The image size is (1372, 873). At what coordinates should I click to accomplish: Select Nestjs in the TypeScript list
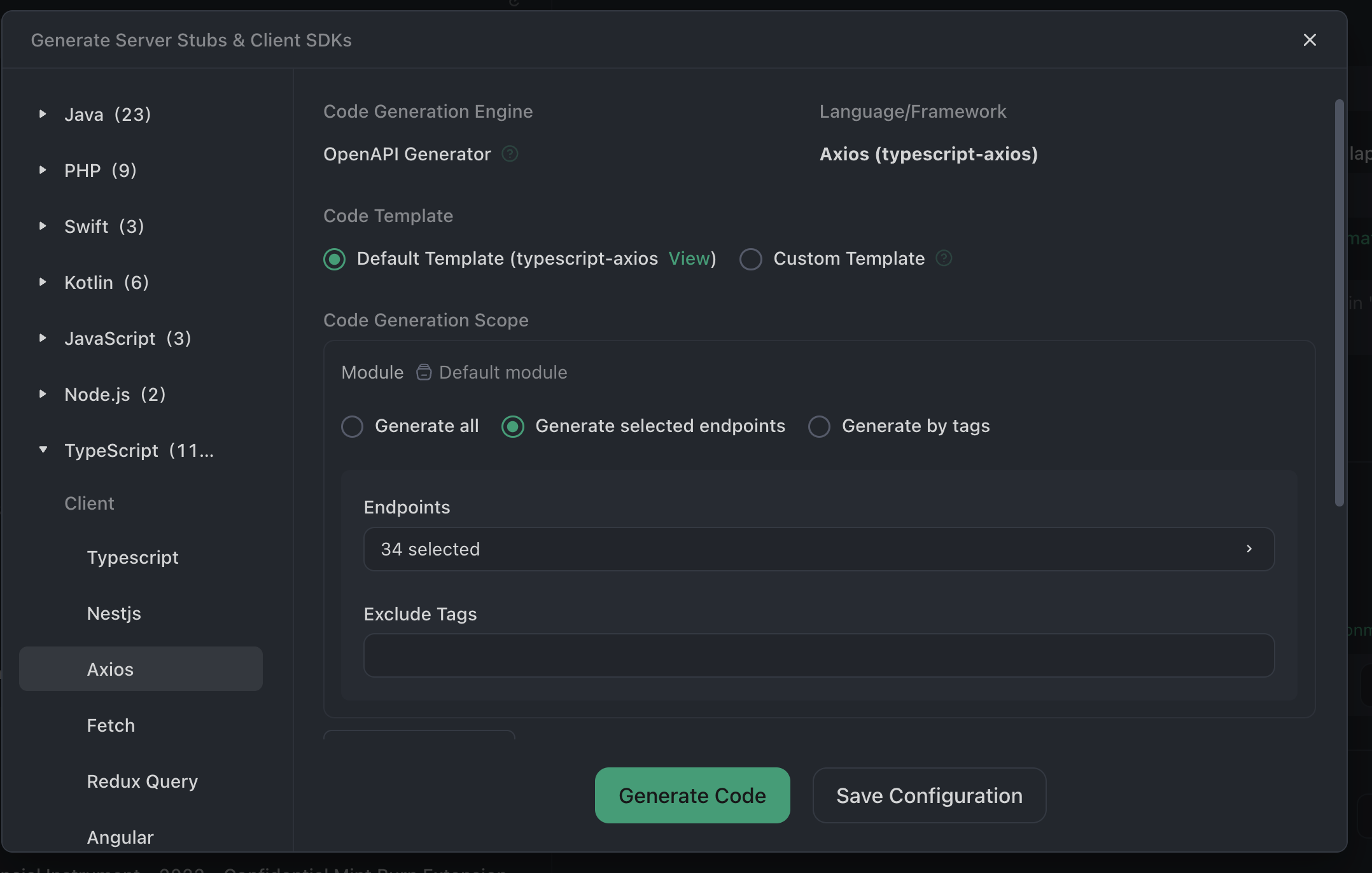click(x=114, y=613)
